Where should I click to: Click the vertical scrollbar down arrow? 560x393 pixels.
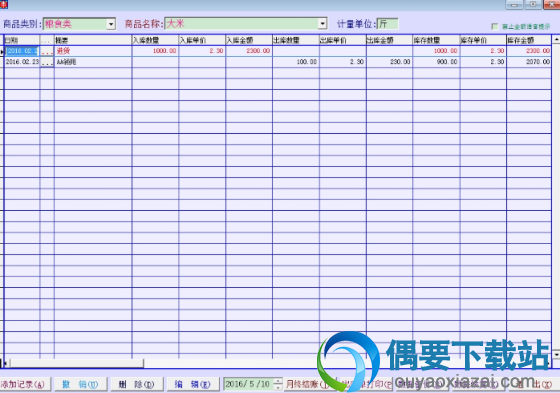click(x=556, y=354)
